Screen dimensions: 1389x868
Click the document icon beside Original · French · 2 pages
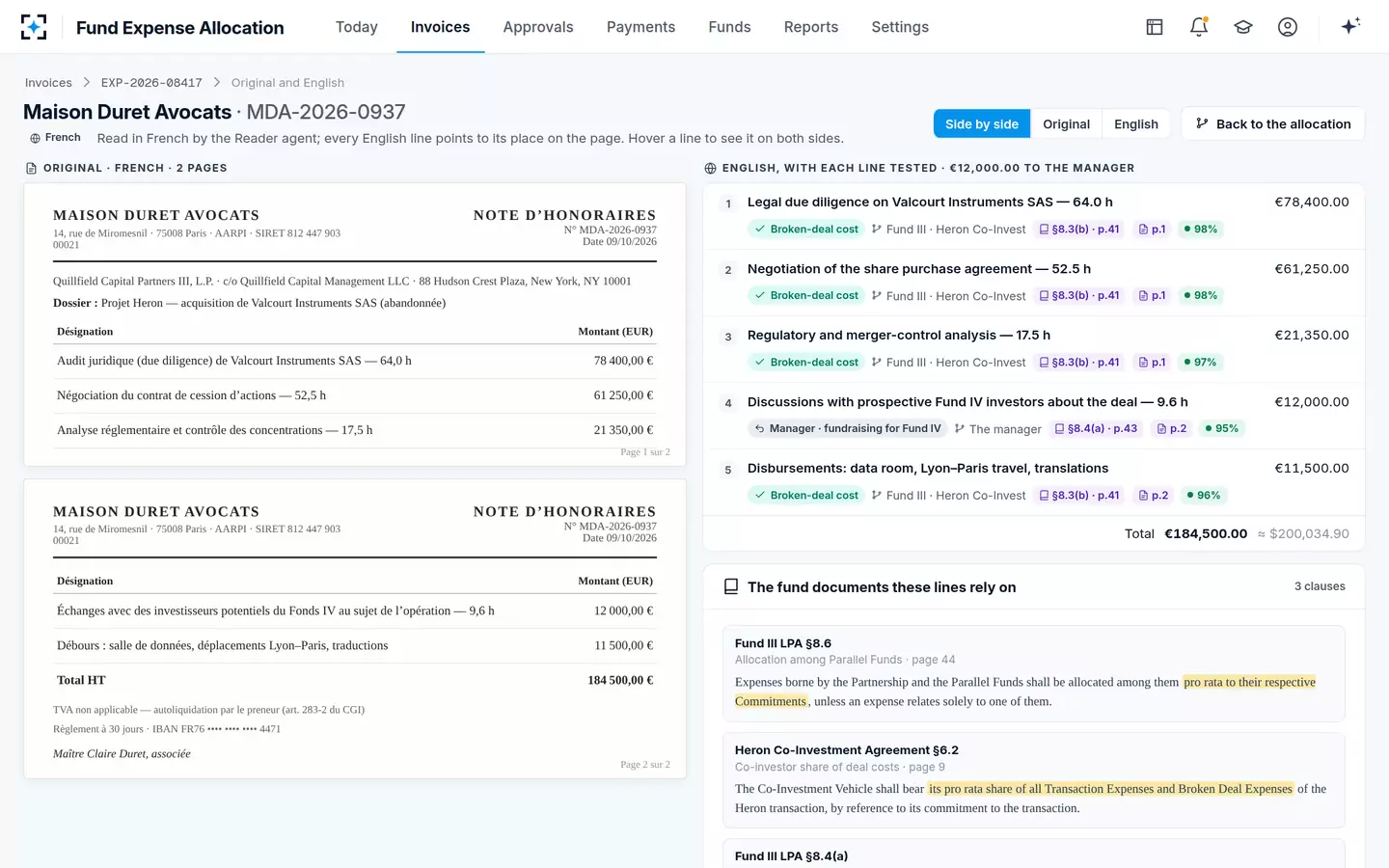tap(31, 168)
